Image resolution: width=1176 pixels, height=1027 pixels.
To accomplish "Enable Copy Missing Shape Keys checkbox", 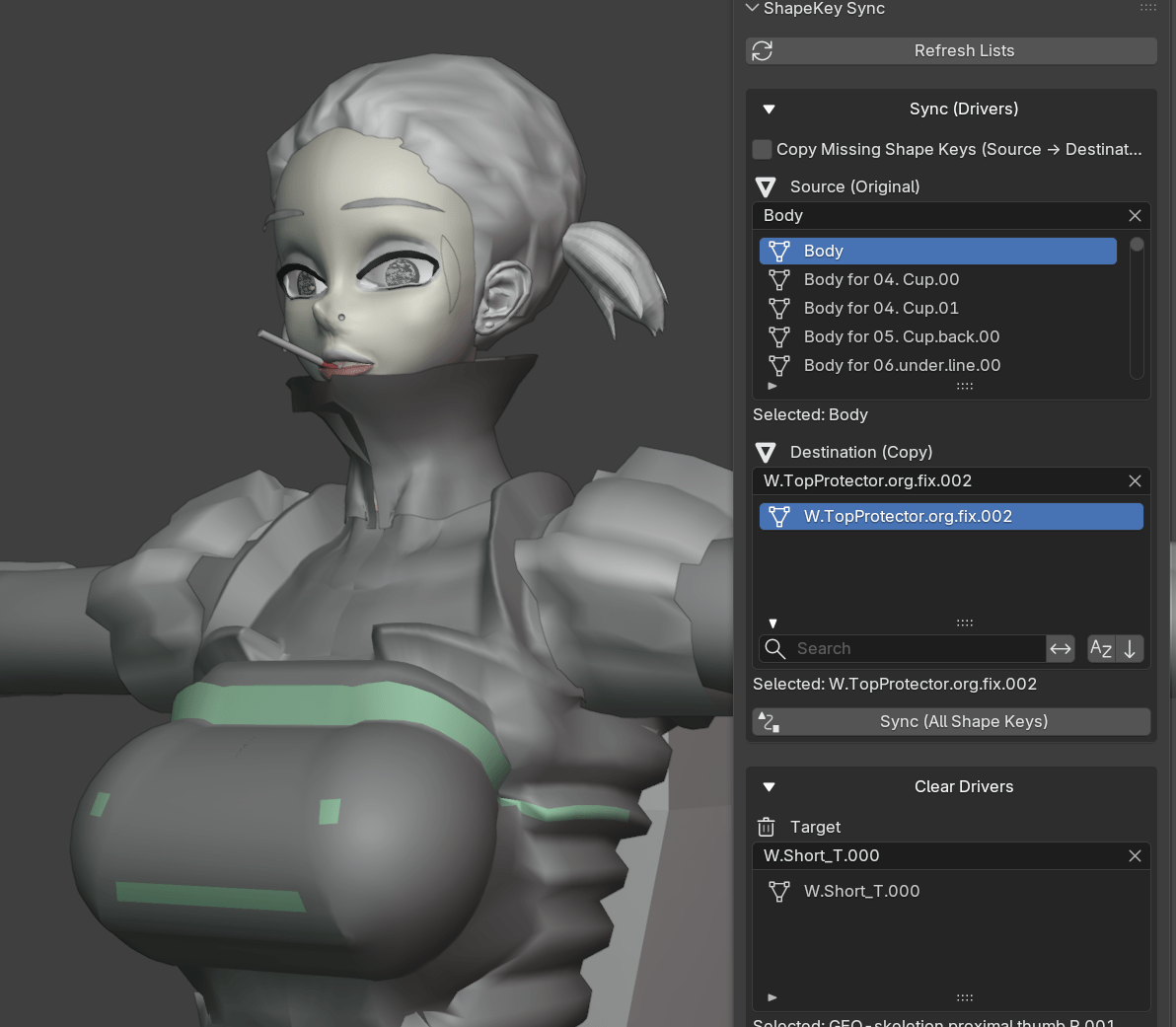I will tap(762, 149).
